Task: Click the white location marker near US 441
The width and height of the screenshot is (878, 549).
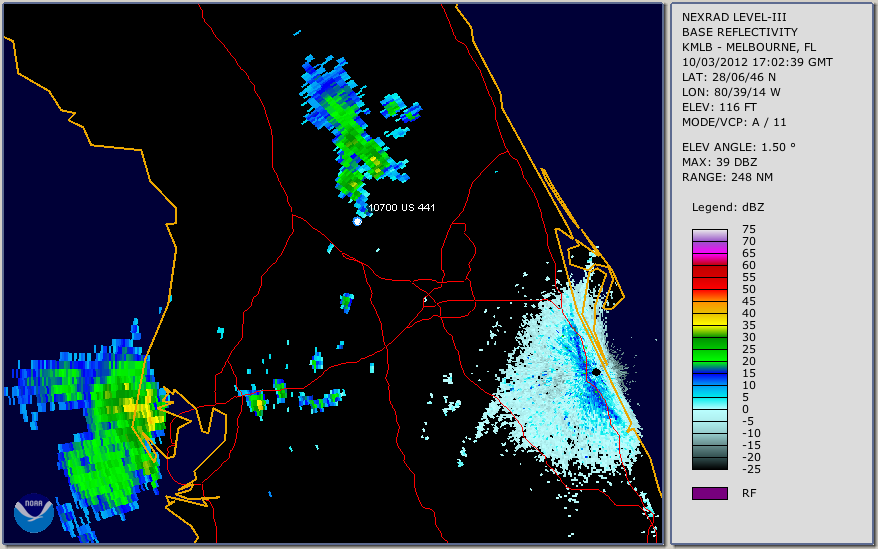Action: (357, 221)
